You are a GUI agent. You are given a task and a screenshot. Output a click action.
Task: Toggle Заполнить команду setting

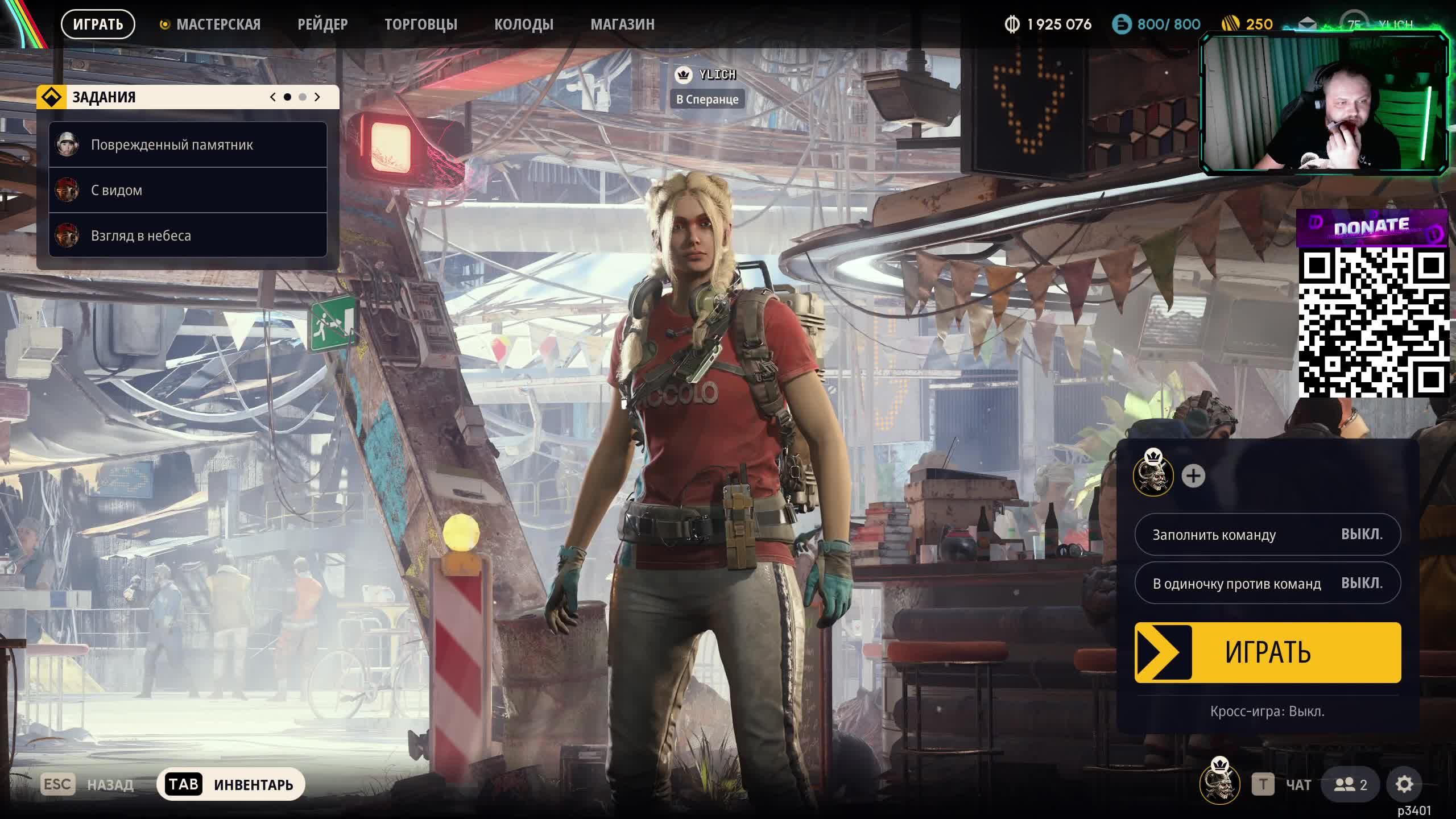coord(1267,535)
